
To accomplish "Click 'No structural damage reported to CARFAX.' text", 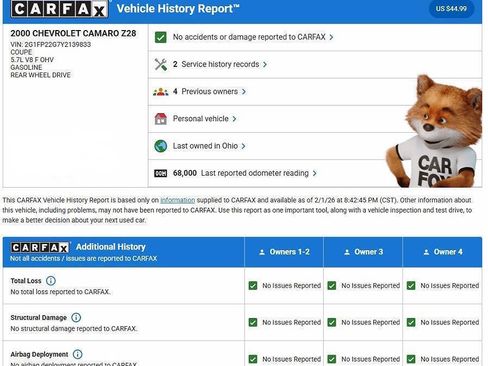I will click(x=74, y=328).
